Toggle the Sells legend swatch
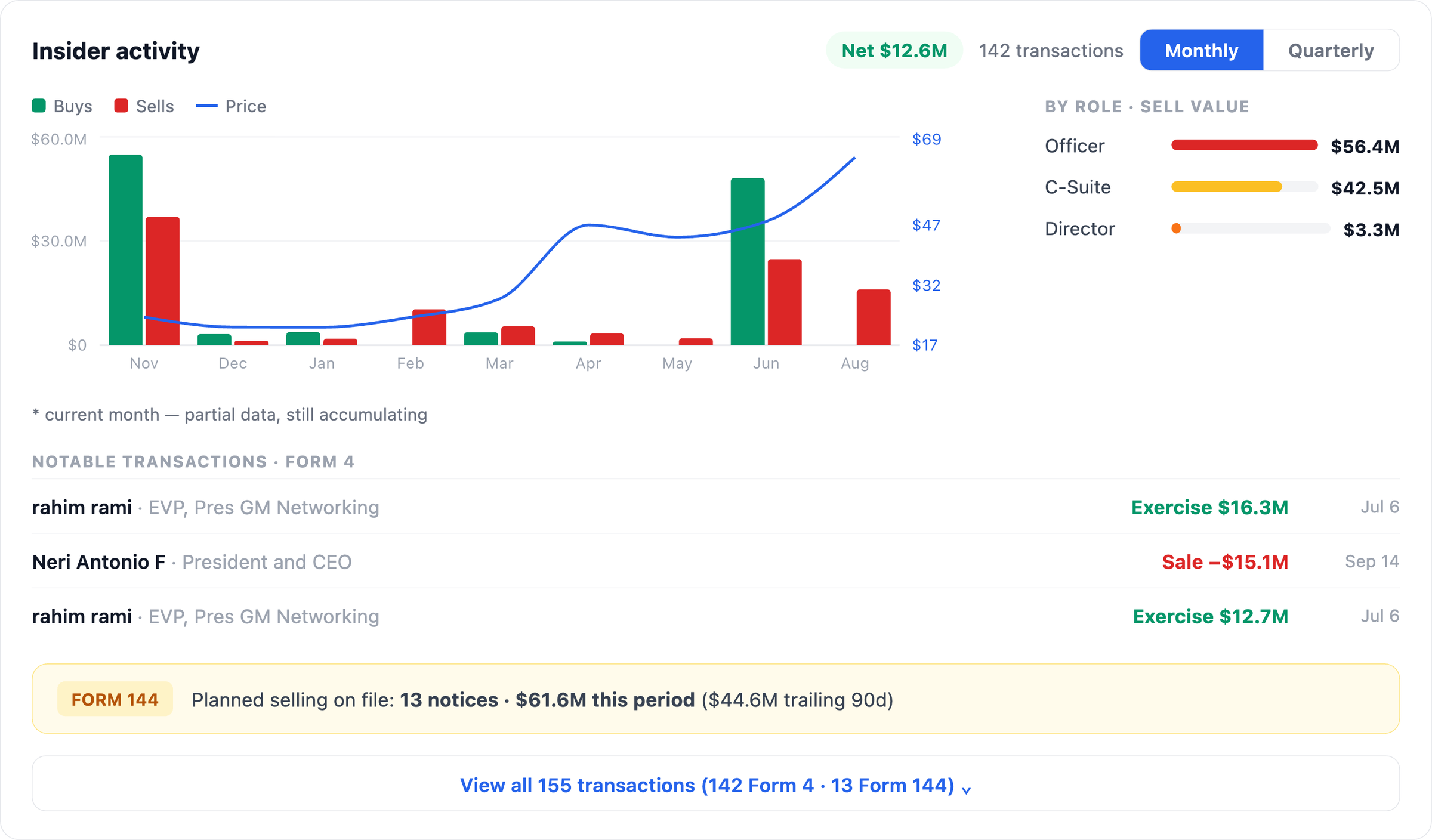This screenshot has height=840, width=1432. pyautogui.click(x=121, y=106)
